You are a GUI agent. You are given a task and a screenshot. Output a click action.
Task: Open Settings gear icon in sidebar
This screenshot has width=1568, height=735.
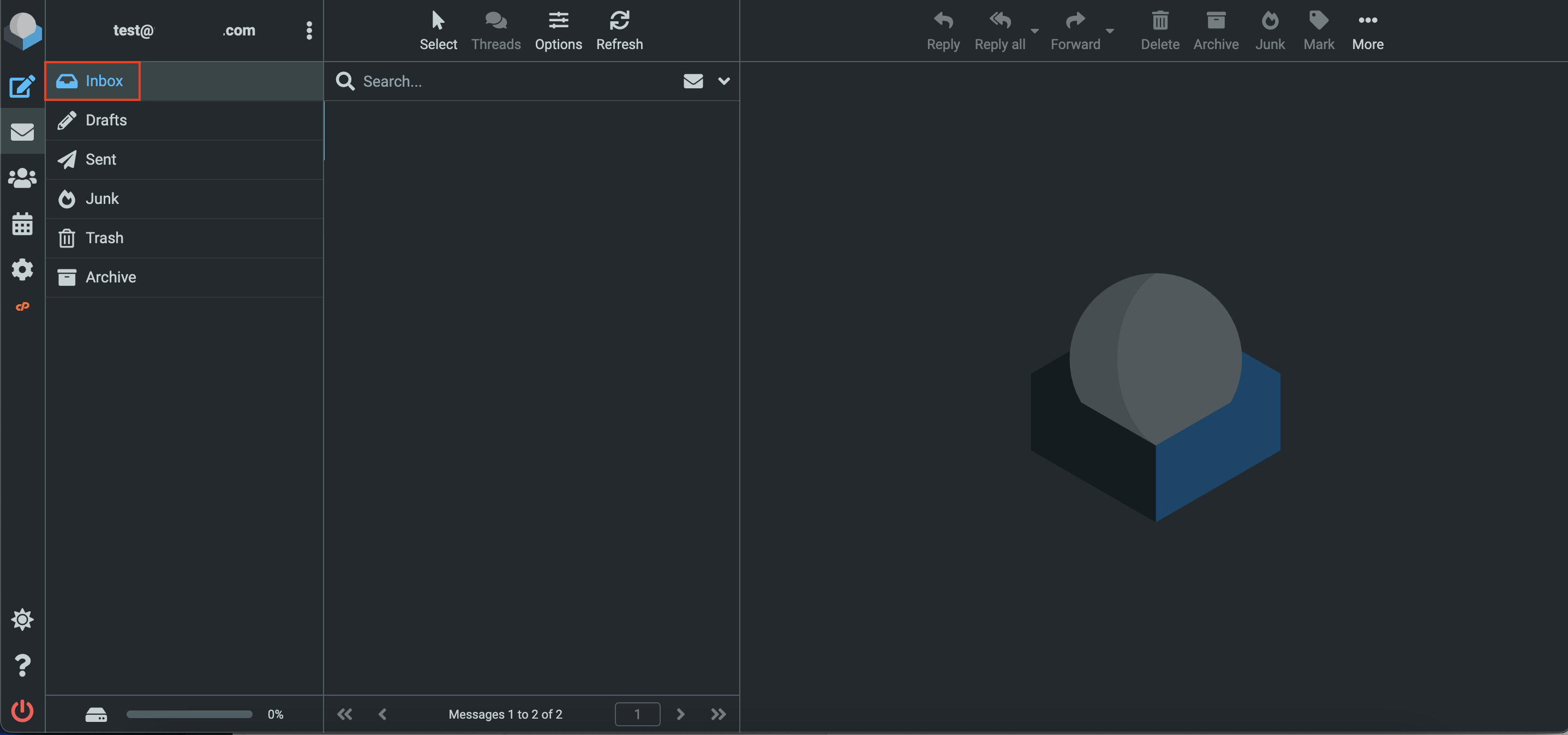(x=22, y=269)
